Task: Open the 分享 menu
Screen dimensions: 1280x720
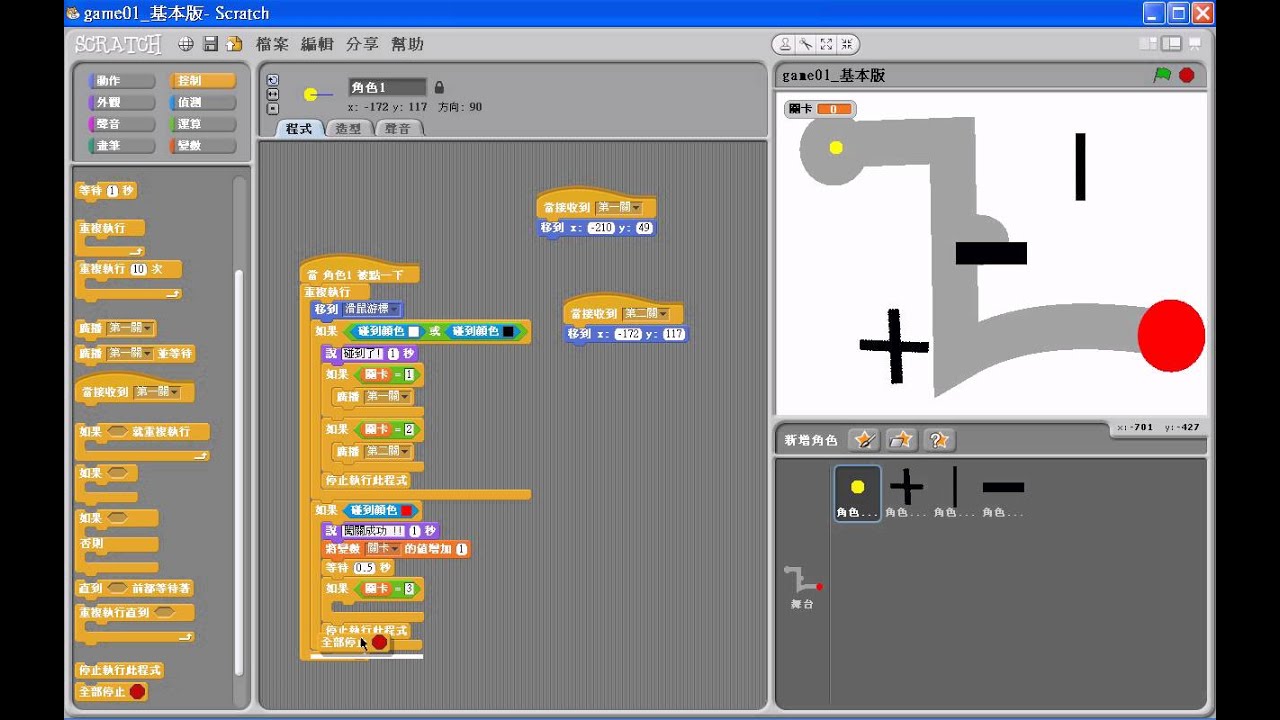Action: (362, 44)
